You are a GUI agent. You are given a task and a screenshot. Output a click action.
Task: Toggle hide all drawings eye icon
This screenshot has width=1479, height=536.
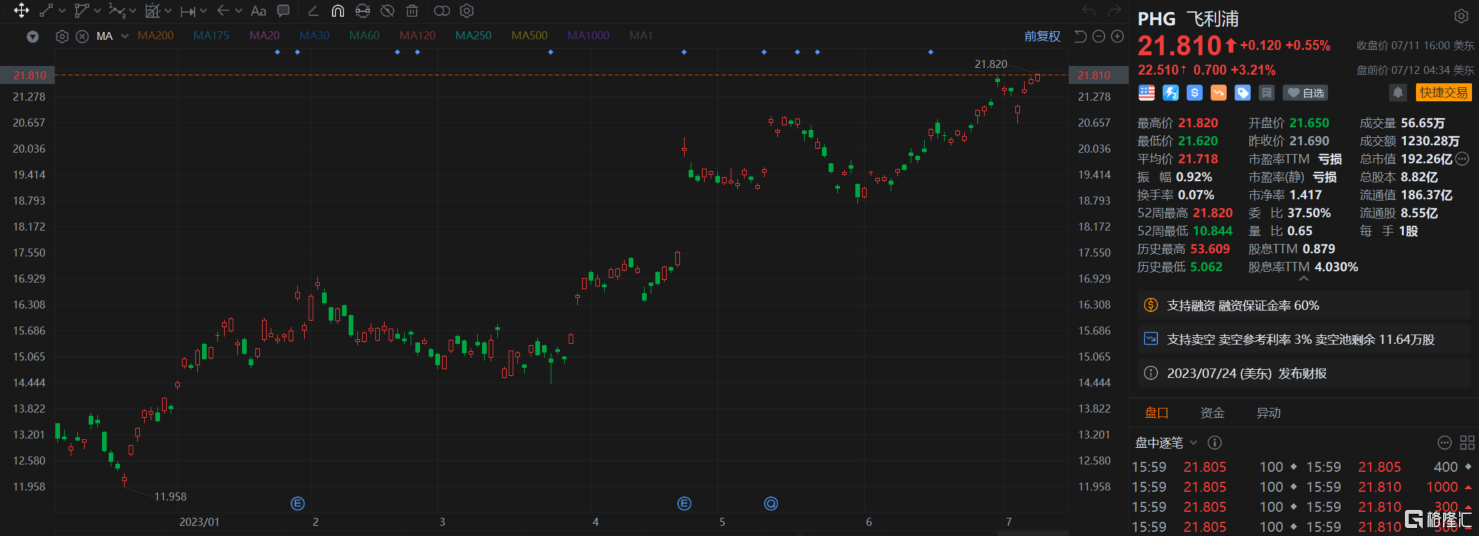pyautogui.click(x=387, y=11)
